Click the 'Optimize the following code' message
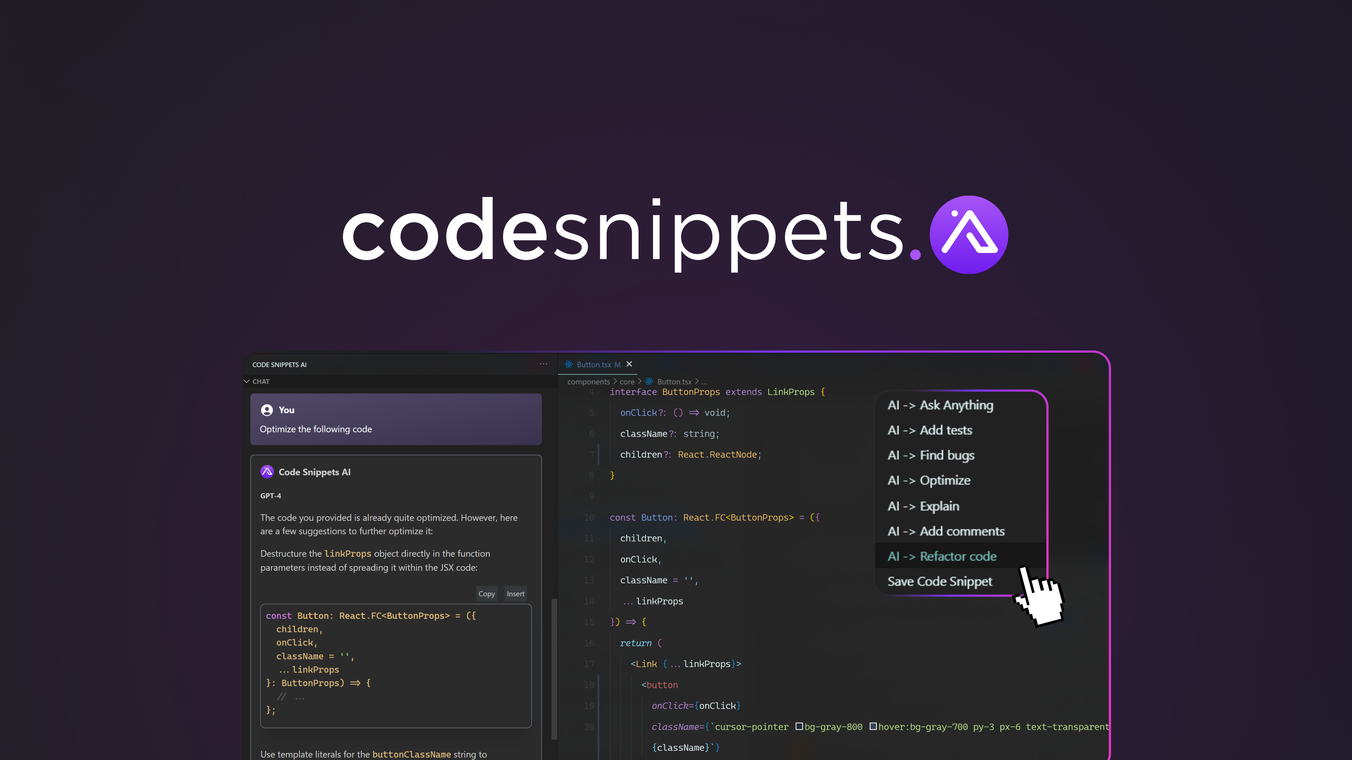Image resolution: width=1352 pixels, height=760 pixels. point(316,429)
